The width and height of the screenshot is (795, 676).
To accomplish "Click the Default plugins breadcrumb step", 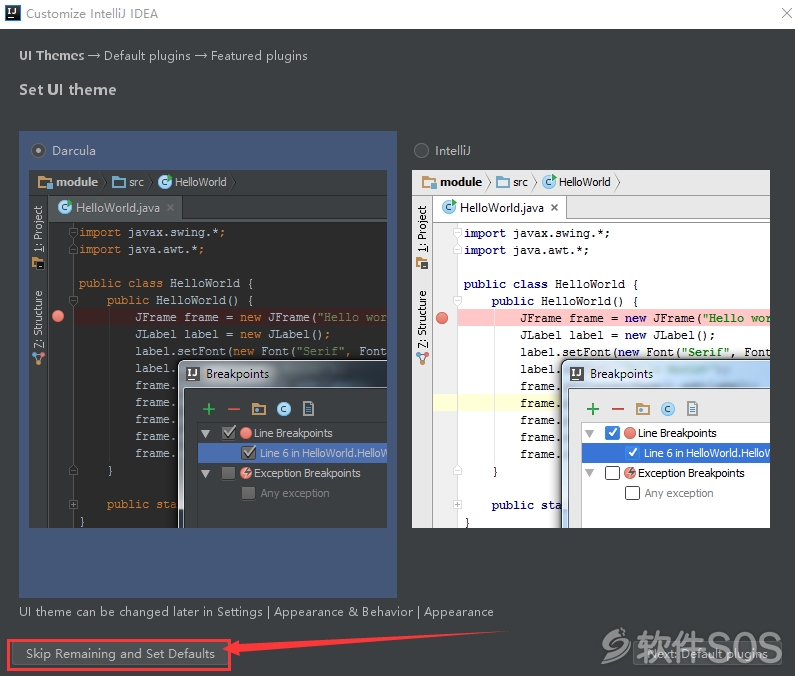I will [147, 56].
